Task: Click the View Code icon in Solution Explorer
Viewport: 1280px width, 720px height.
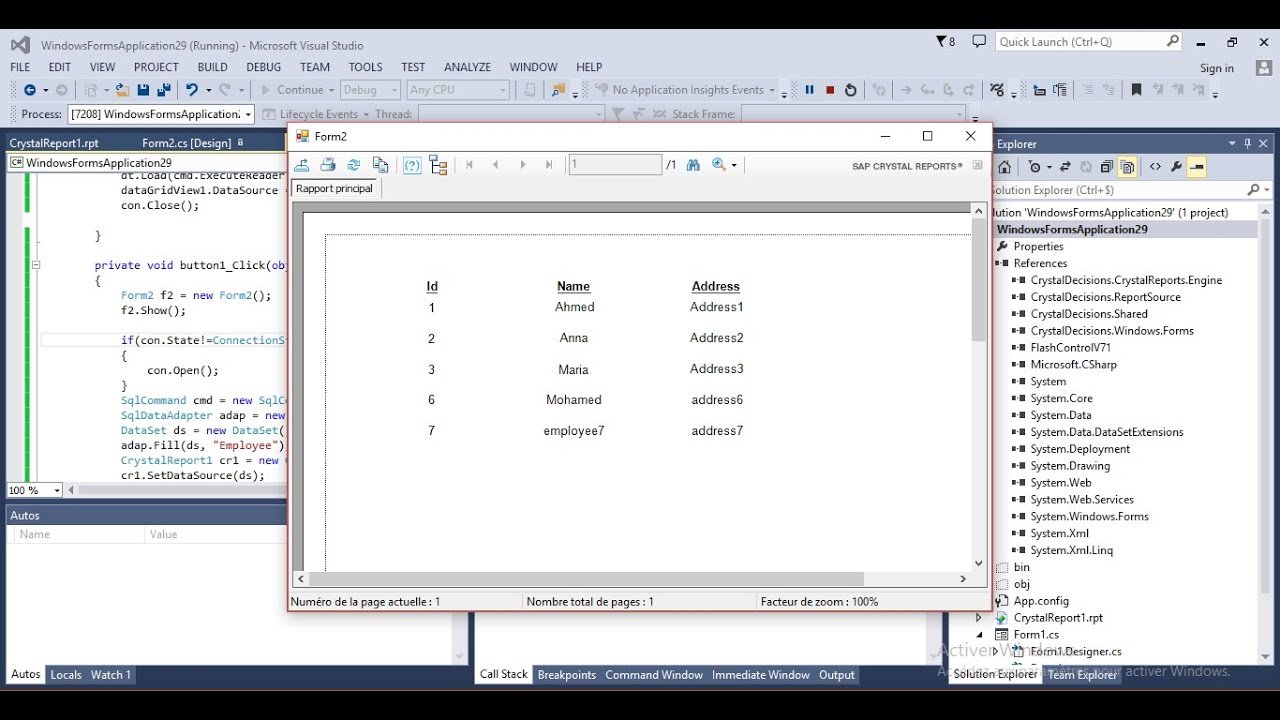Action: tap(1155, 167)
